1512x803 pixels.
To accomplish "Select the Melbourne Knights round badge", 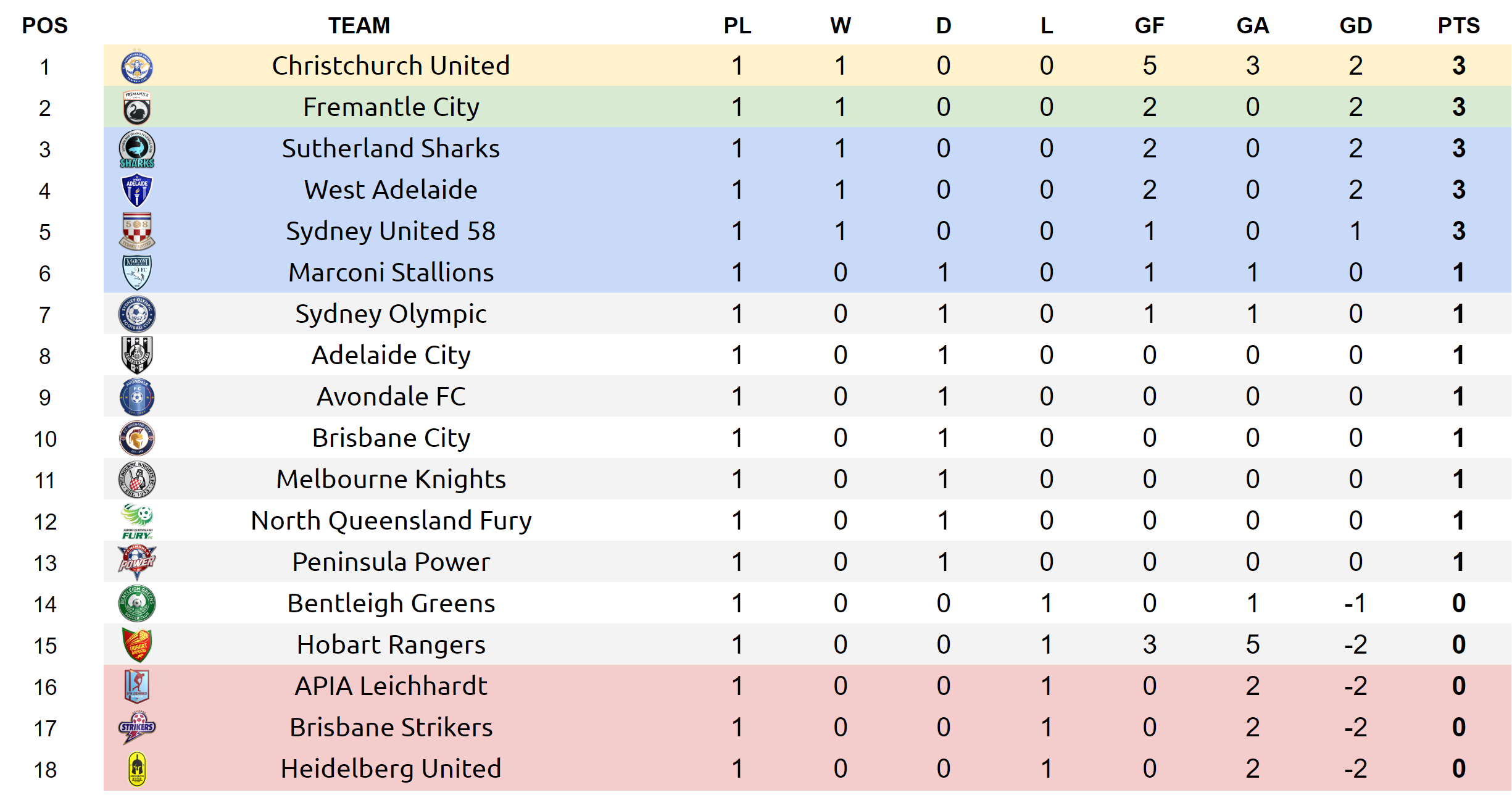I will click(136, 480).
